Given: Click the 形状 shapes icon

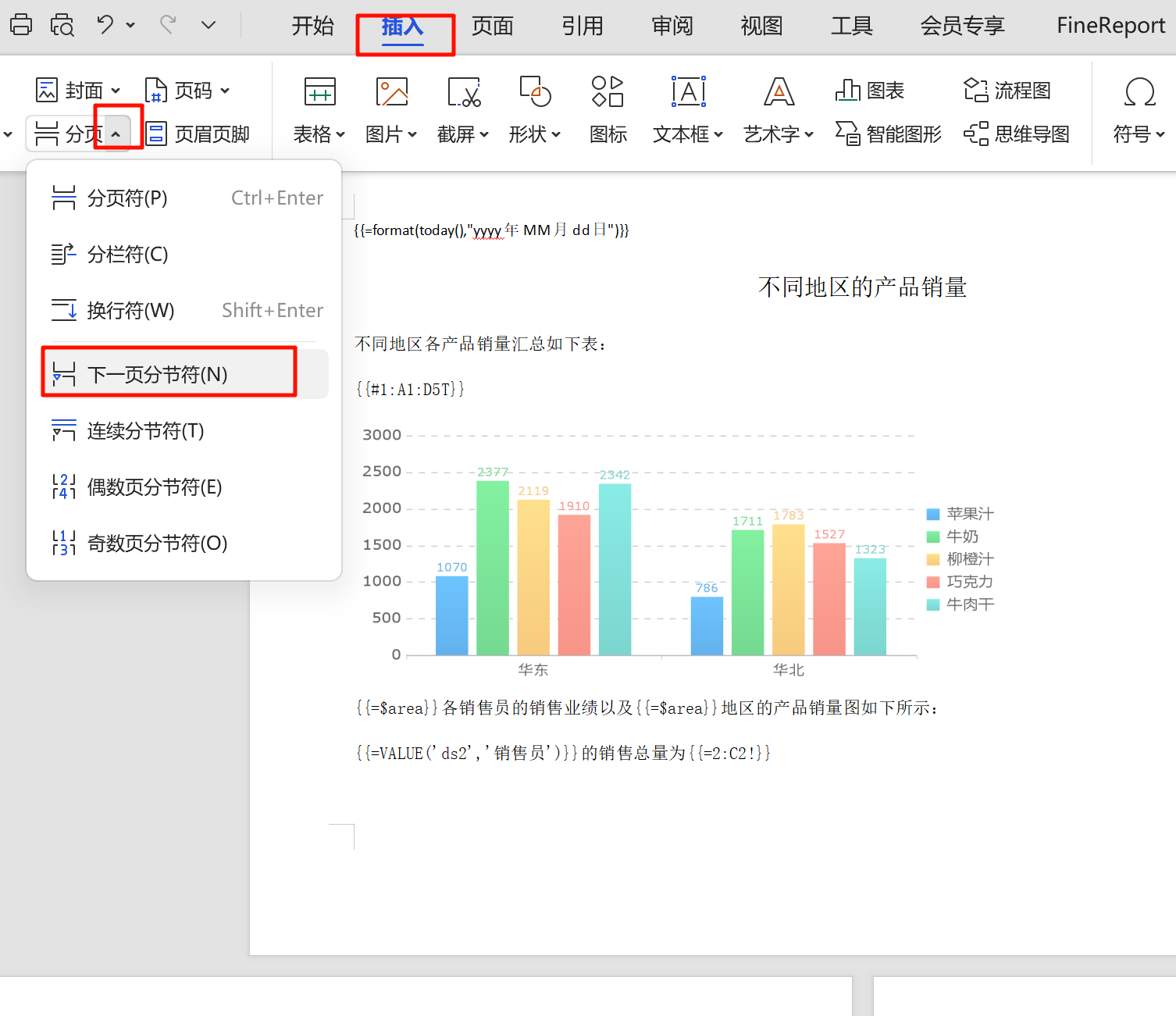Looking at the screenshot, I should 535,94.
